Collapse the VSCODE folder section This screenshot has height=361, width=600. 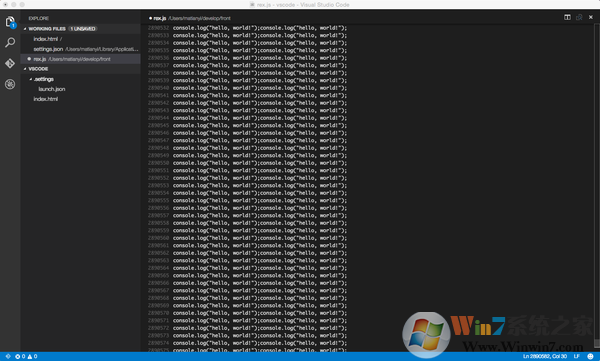tap(25, 69)
